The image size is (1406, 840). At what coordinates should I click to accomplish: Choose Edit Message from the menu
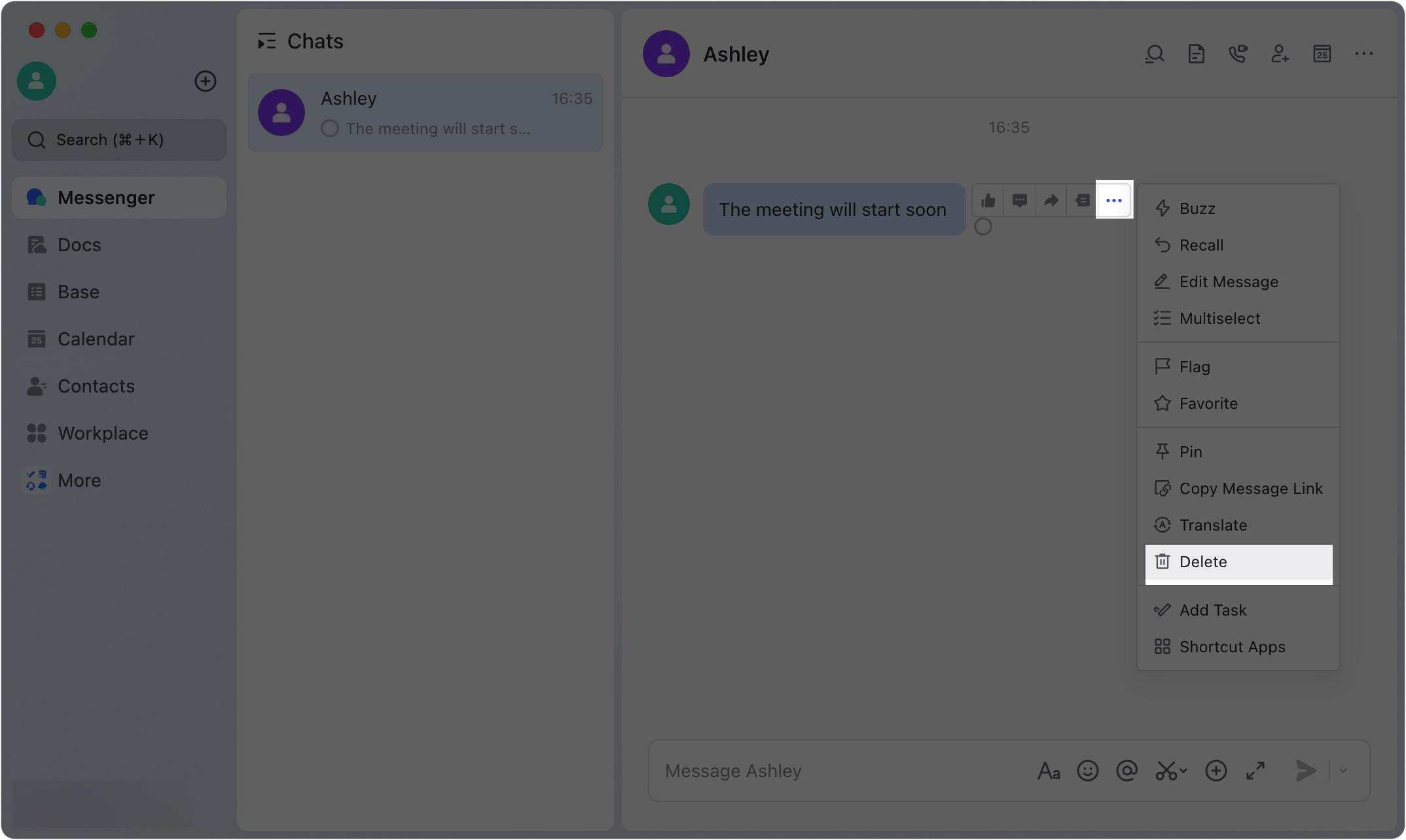(x=1228, y=281)
